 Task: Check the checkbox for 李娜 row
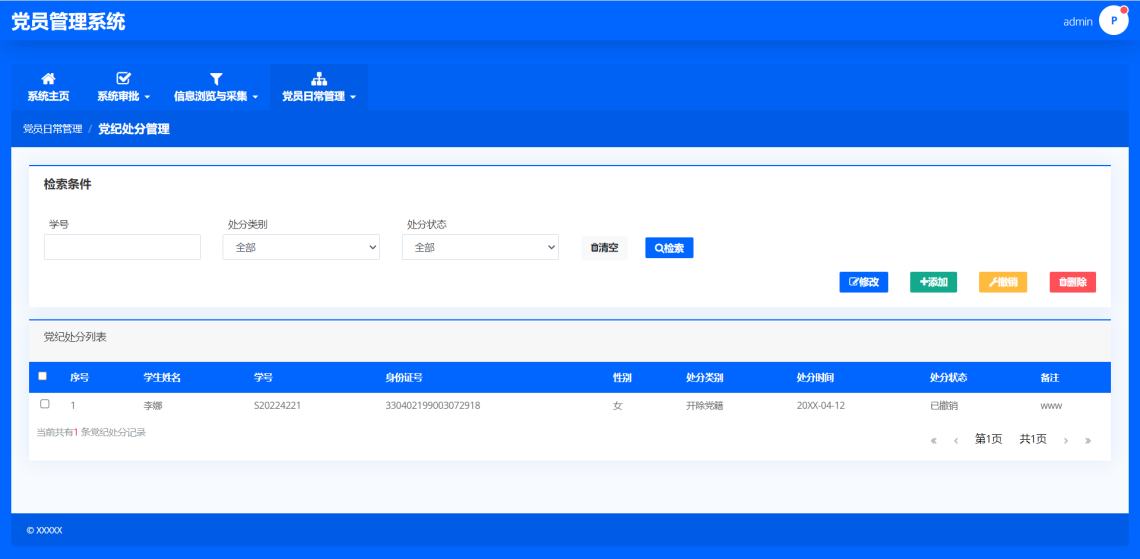tap(44, 403)
